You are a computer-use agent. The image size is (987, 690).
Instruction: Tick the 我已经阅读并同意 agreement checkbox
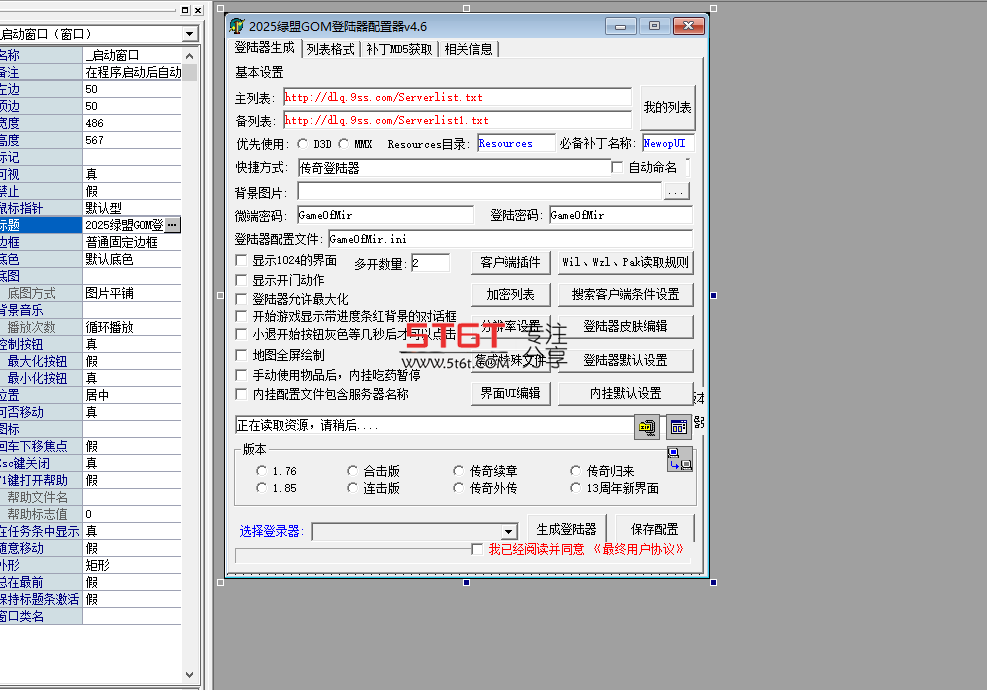click(x=477, y=549)
